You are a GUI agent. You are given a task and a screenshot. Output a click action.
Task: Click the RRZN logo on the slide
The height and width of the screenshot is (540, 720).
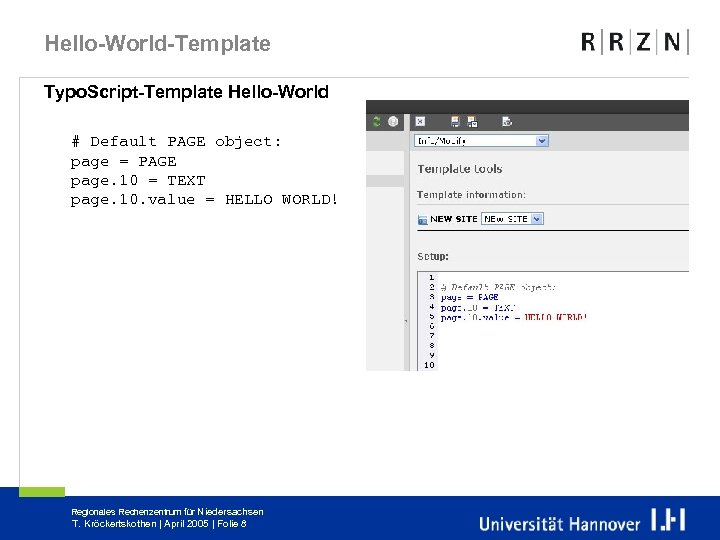635,42
